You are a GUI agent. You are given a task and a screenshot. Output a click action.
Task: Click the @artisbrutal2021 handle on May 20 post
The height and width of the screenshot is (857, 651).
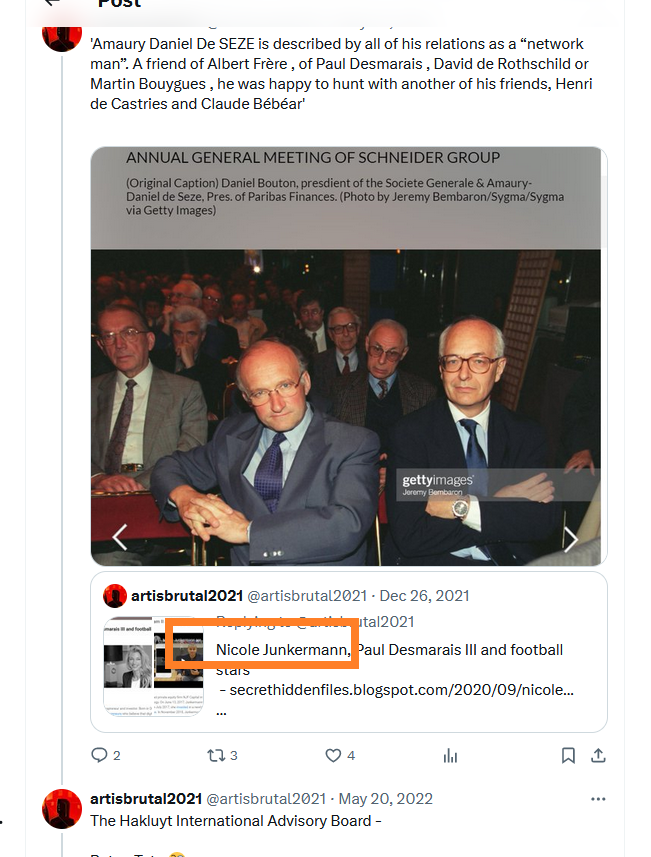[266, 799]
